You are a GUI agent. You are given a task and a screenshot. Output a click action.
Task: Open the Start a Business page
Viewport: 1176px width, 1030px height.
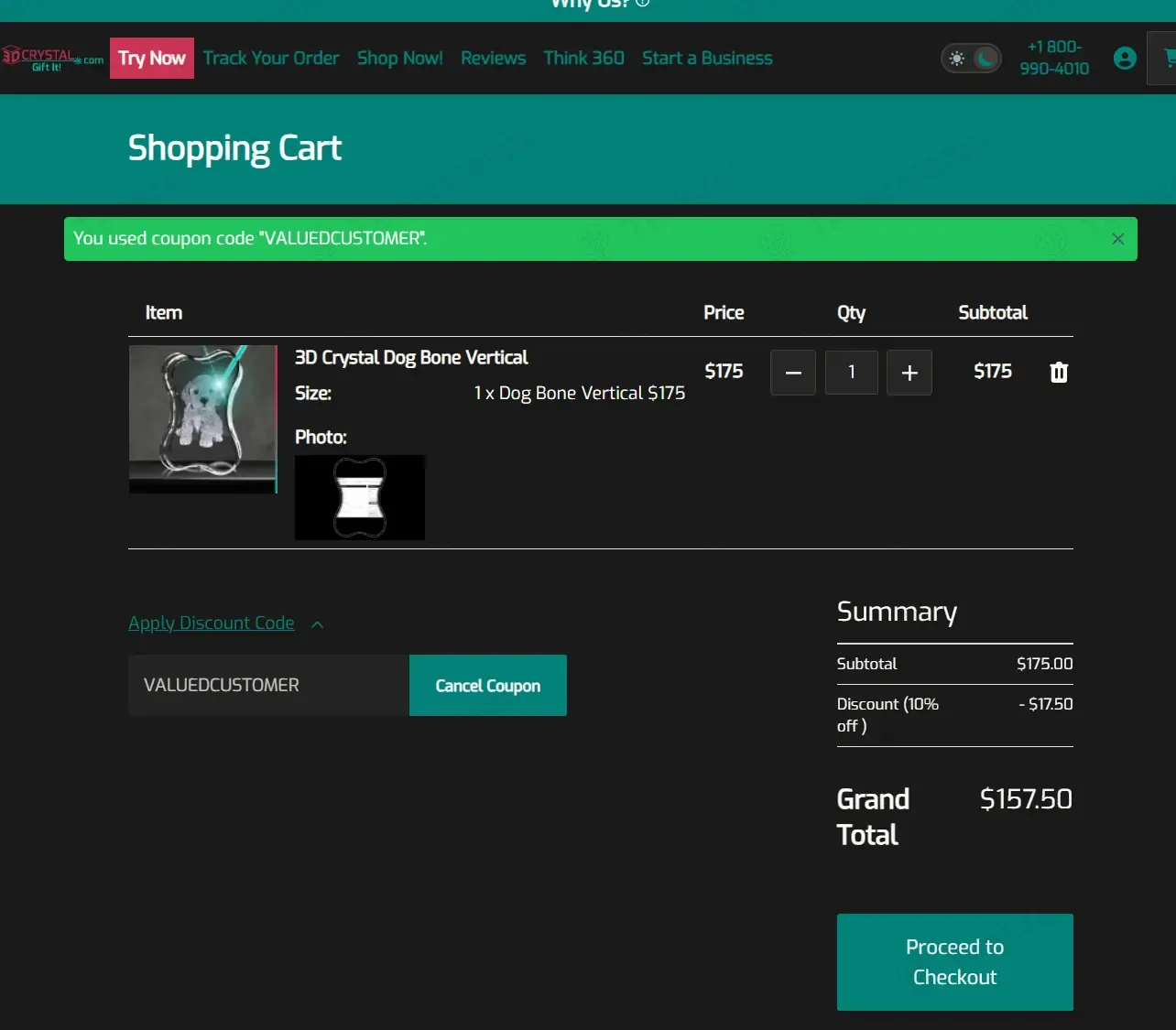pos(708,58)
